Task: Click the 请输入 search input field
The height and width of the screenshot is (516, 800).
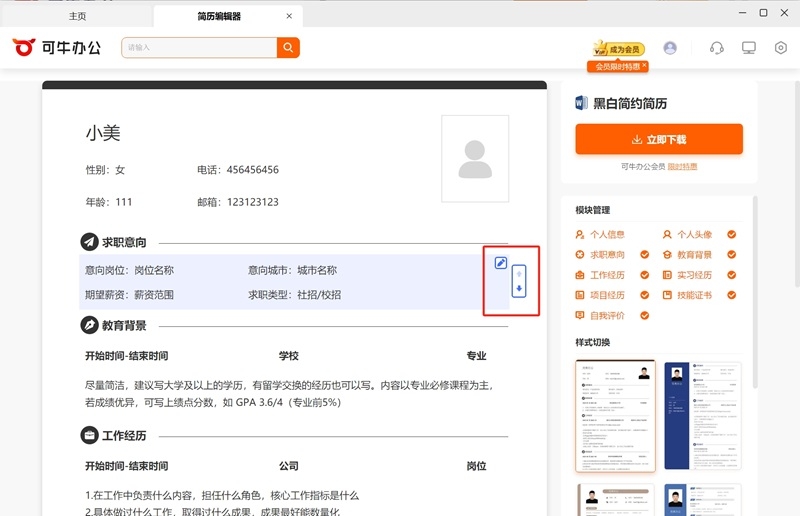Action: click(x=199, y=47)
